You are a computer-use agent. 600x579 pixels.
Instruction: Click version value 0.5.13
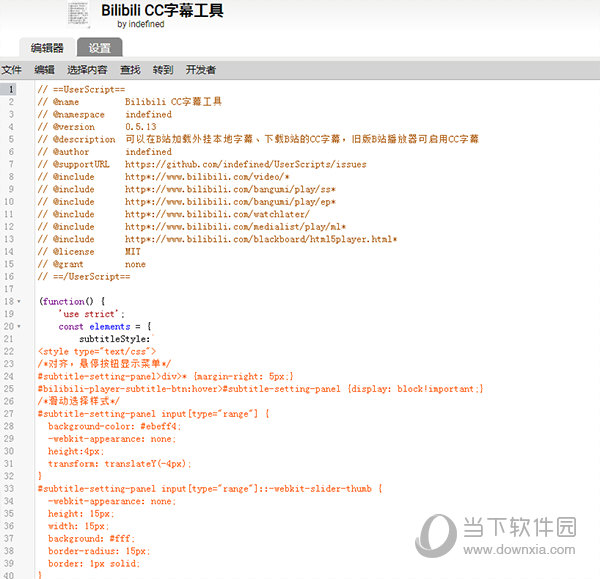141,127
